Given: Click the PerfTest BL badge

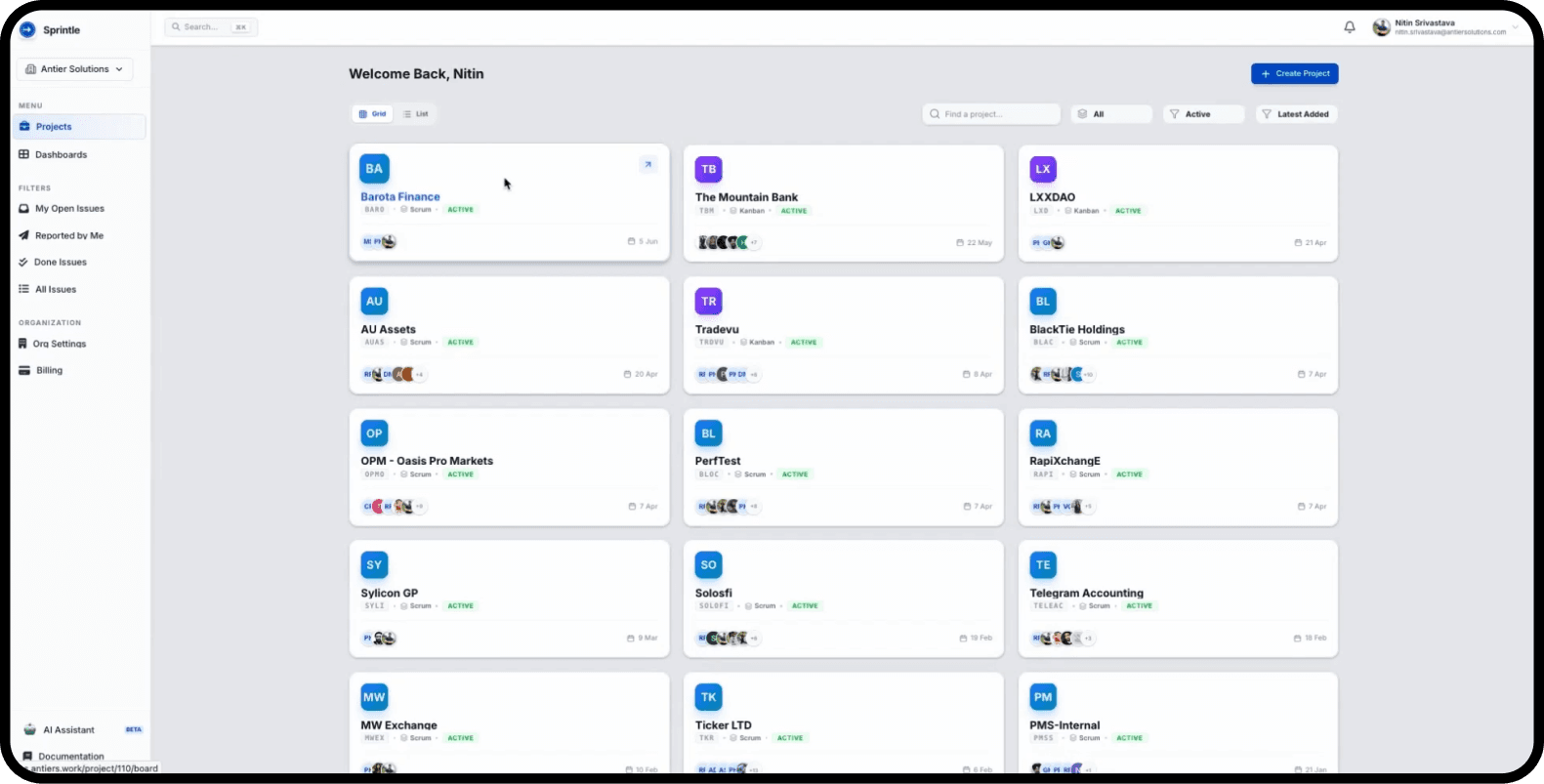Looking at the screenshot, I should (709, 433).
